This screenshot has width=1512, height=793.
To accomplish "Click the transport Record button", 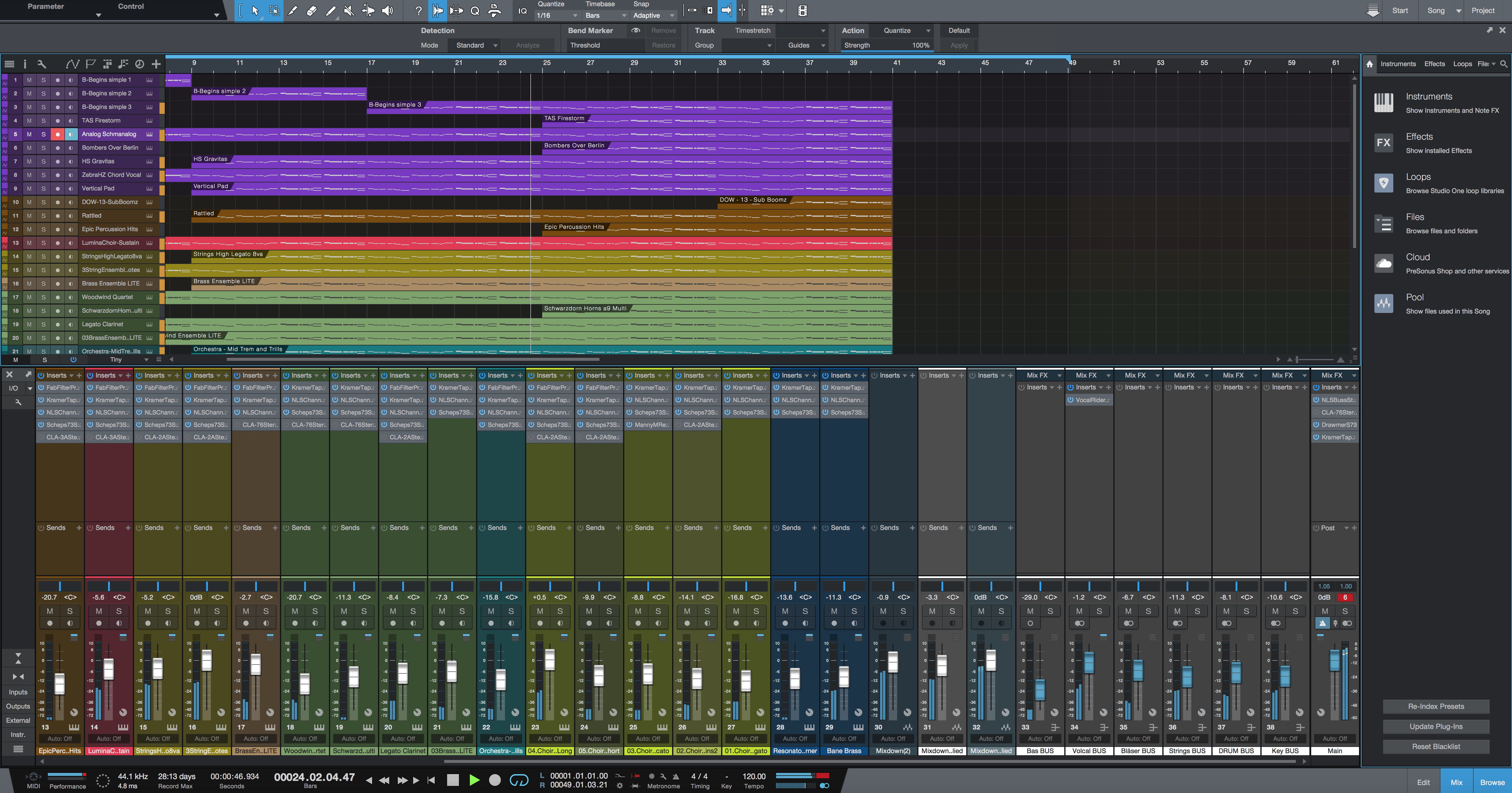I will [x=495, y=780].
